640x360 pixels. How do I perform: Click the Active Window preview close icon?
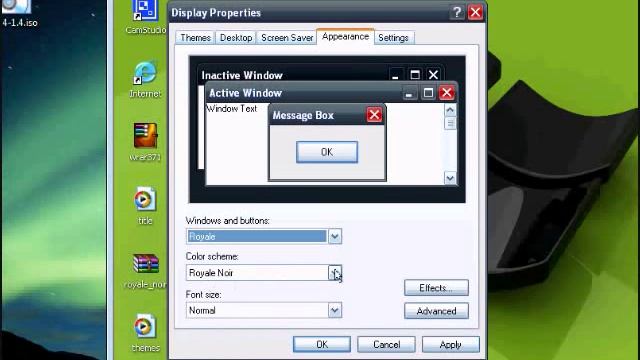click(x=447, y=93)
